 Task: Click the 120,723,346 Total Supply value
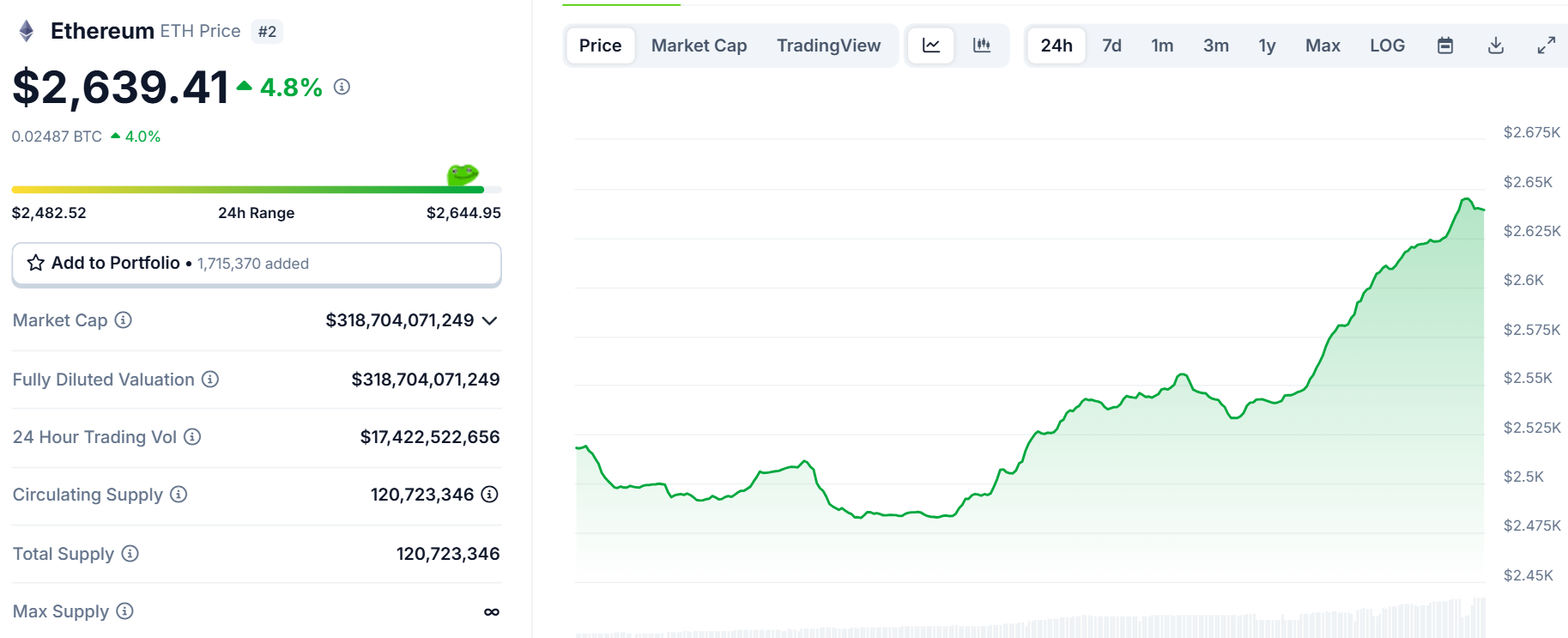(x=448, y=554)
